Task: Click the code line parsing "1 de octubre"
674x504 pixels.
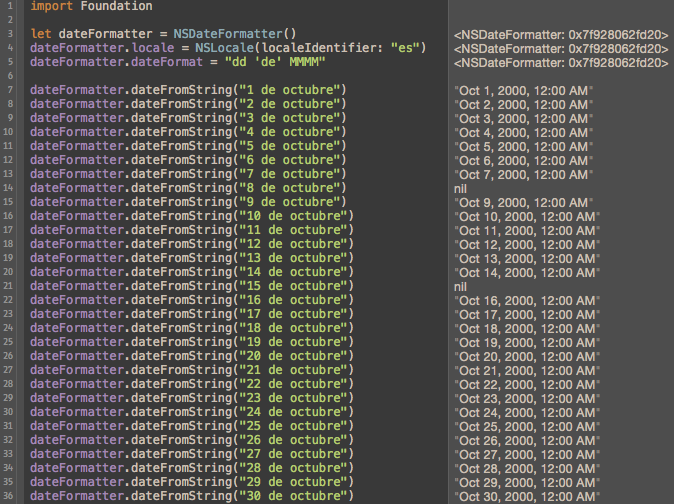Action: click(188, 90)
